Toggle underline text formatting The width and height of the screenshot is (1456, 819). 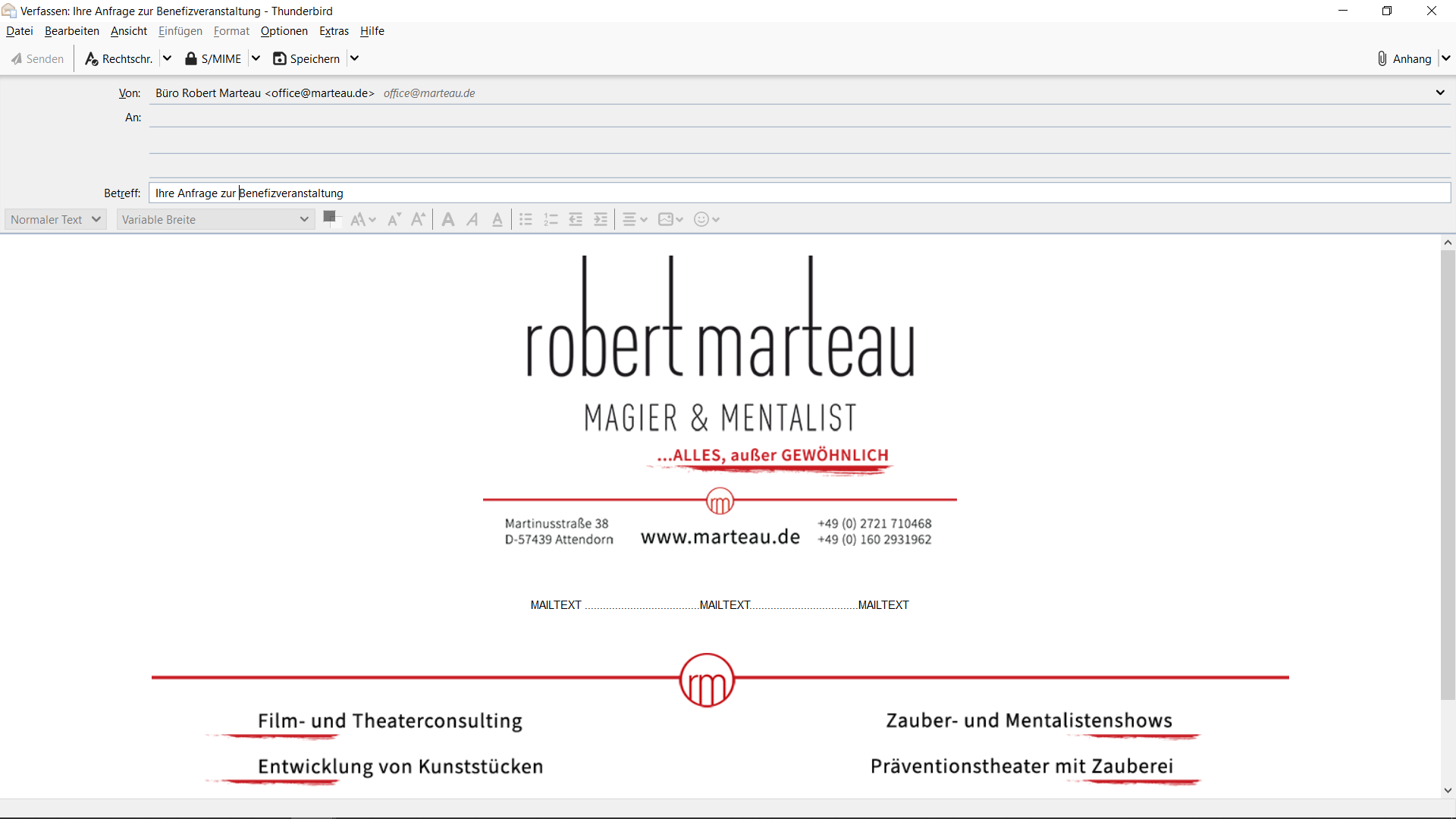click(497, 220)
